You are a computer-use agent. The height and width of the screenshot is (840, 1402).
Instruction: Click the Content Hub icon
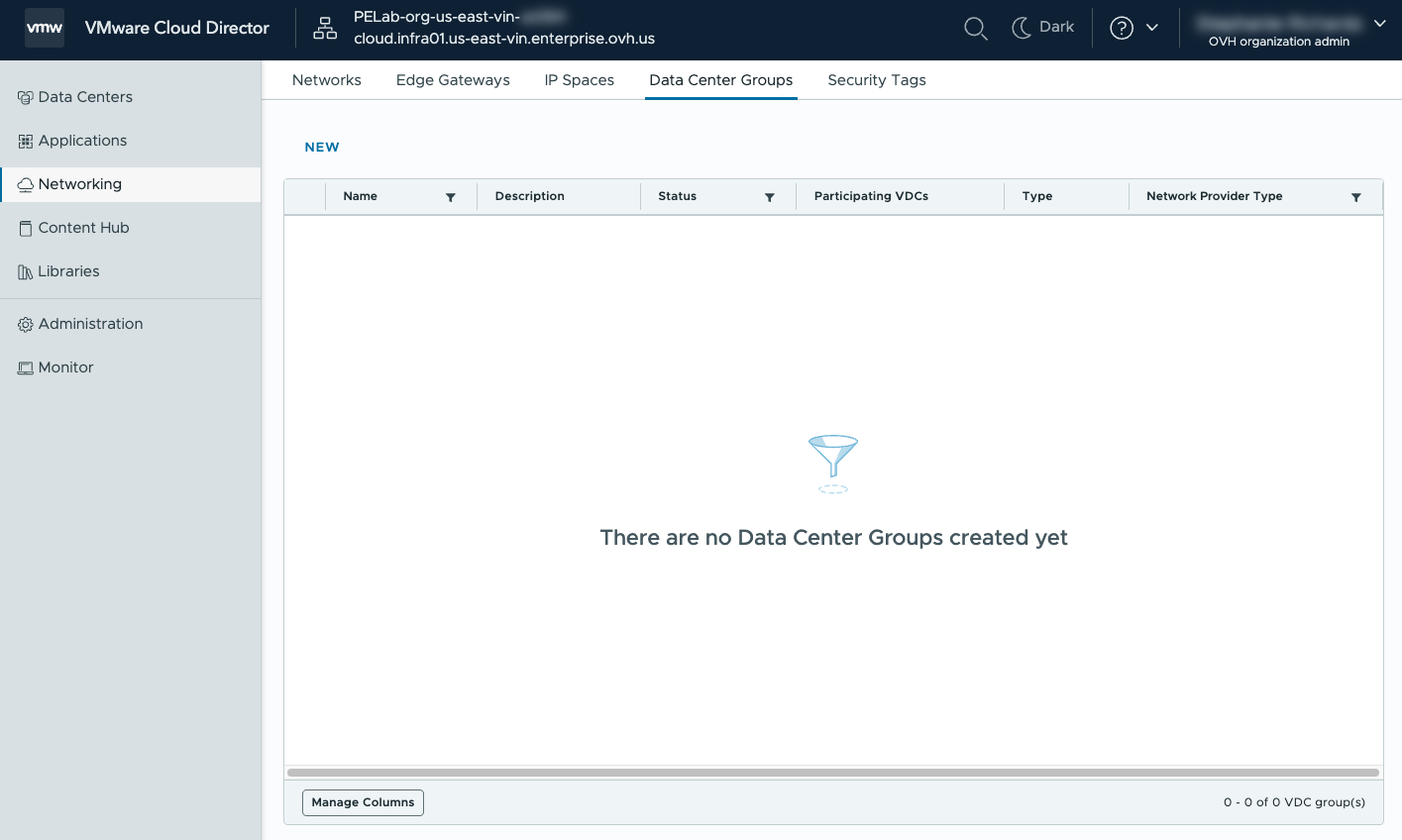(26, 229)
